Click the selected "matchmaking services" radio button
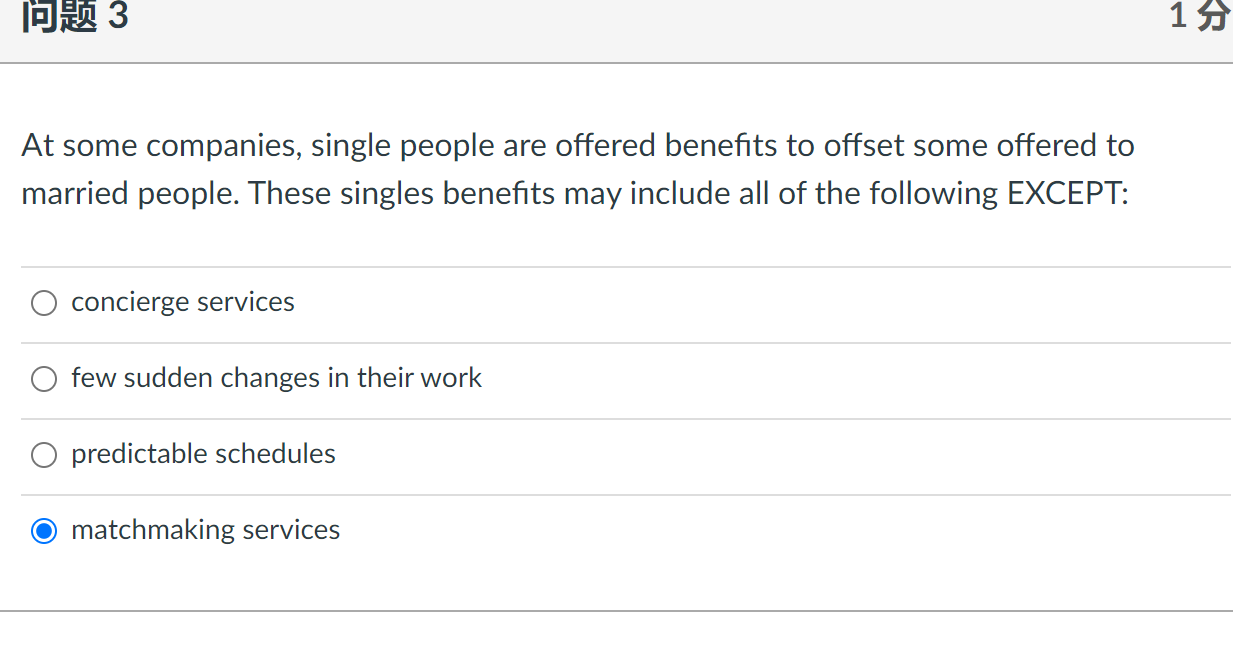This screenshot has width=1233, height=659. (x=44, y=531)
